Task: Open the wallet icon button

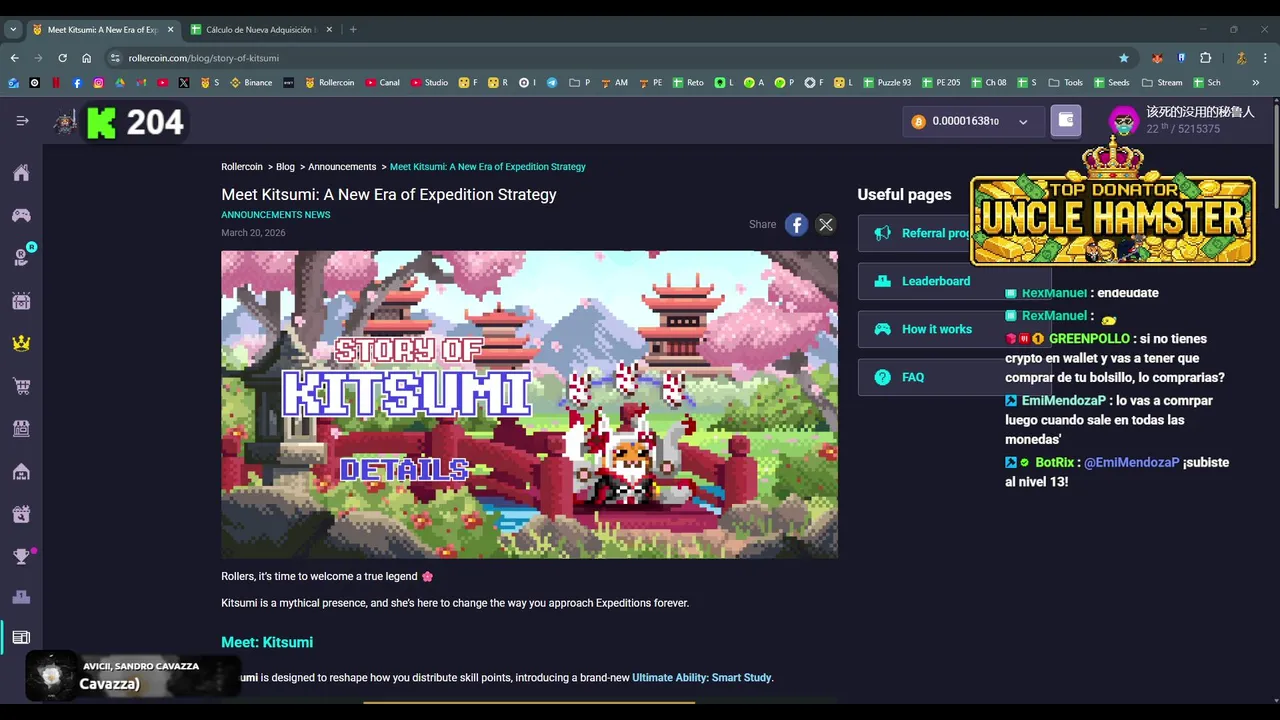Action: coord(1066,121)
